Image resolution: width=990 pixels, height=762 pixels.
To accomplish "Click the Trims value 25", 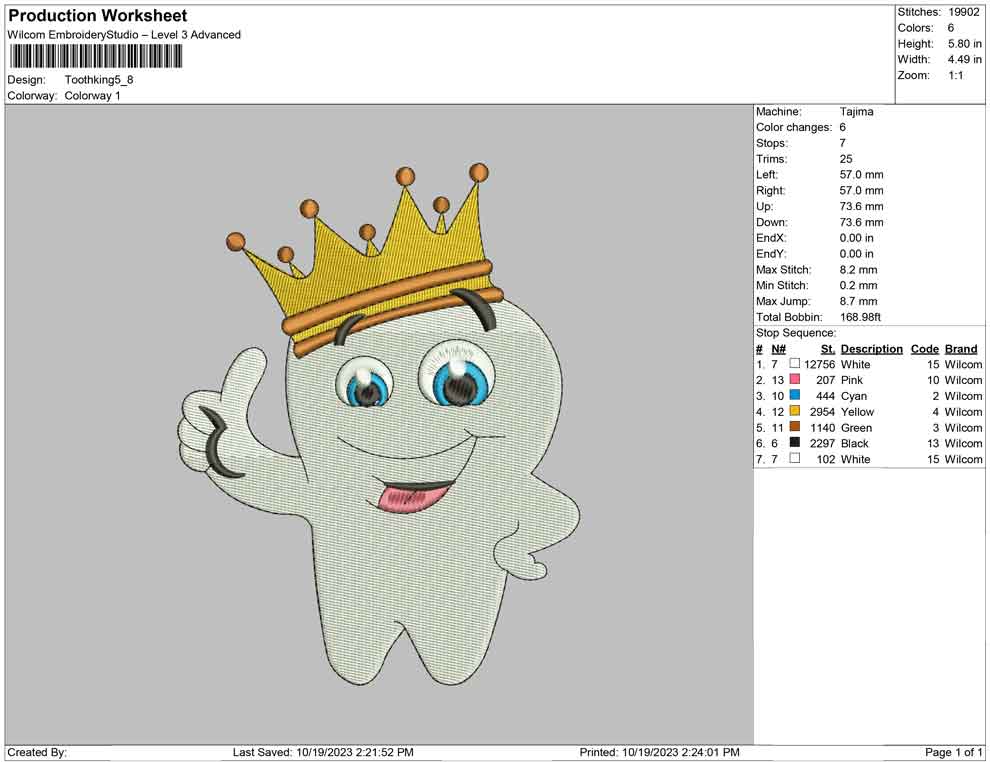I will (x=846, y=159).
